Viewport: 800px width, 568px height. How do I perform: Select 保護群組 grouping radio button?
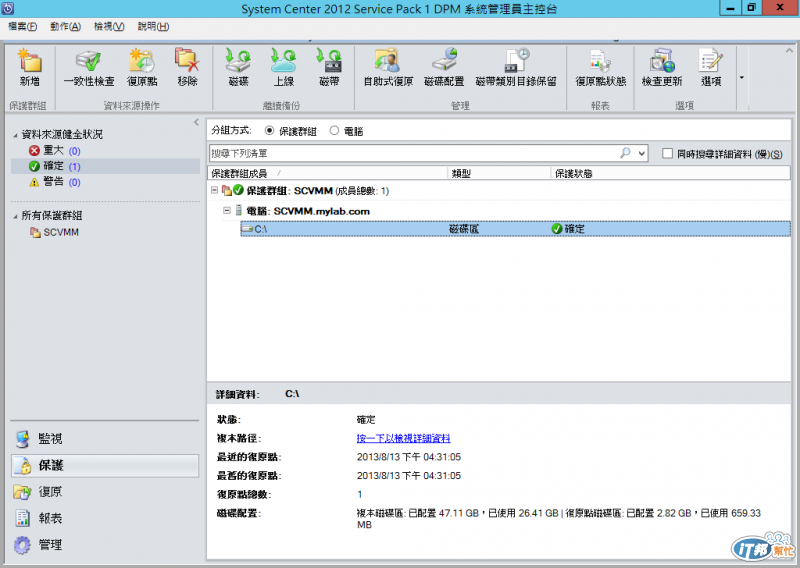click(x=269, y=131)
